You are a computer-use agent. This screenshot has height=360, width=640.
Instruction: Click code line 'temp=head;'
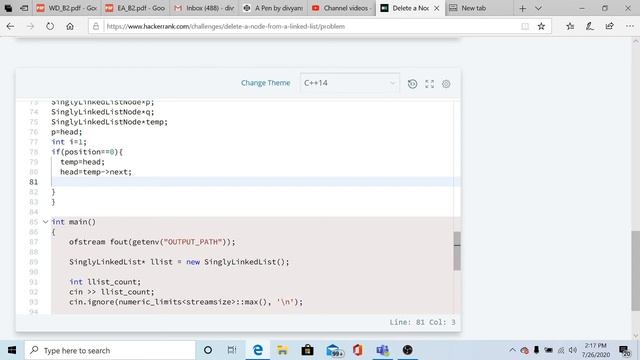[x=82, y=162]
